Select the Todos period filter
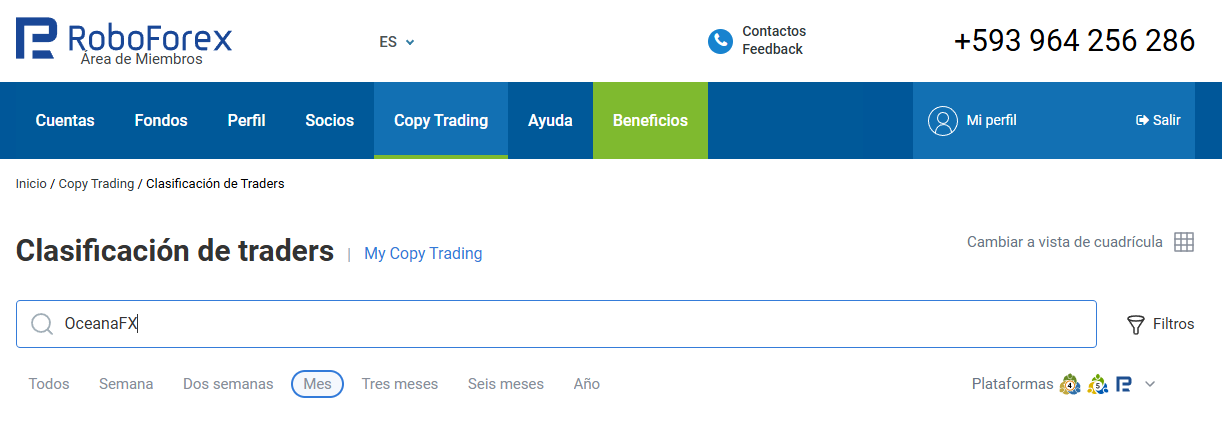This screenshot has height=424, width=1222. click(x=49, y=384)
